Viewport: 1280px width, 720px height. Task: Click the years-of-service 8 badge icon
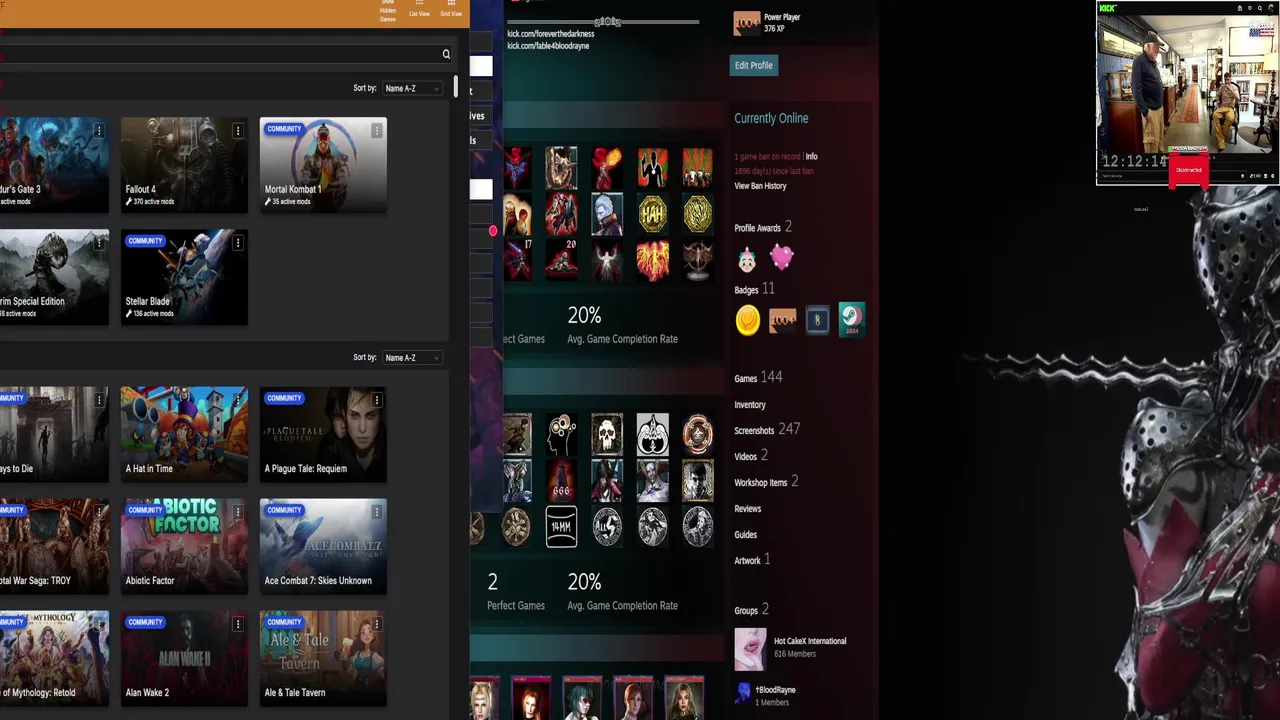coord(817,320)
